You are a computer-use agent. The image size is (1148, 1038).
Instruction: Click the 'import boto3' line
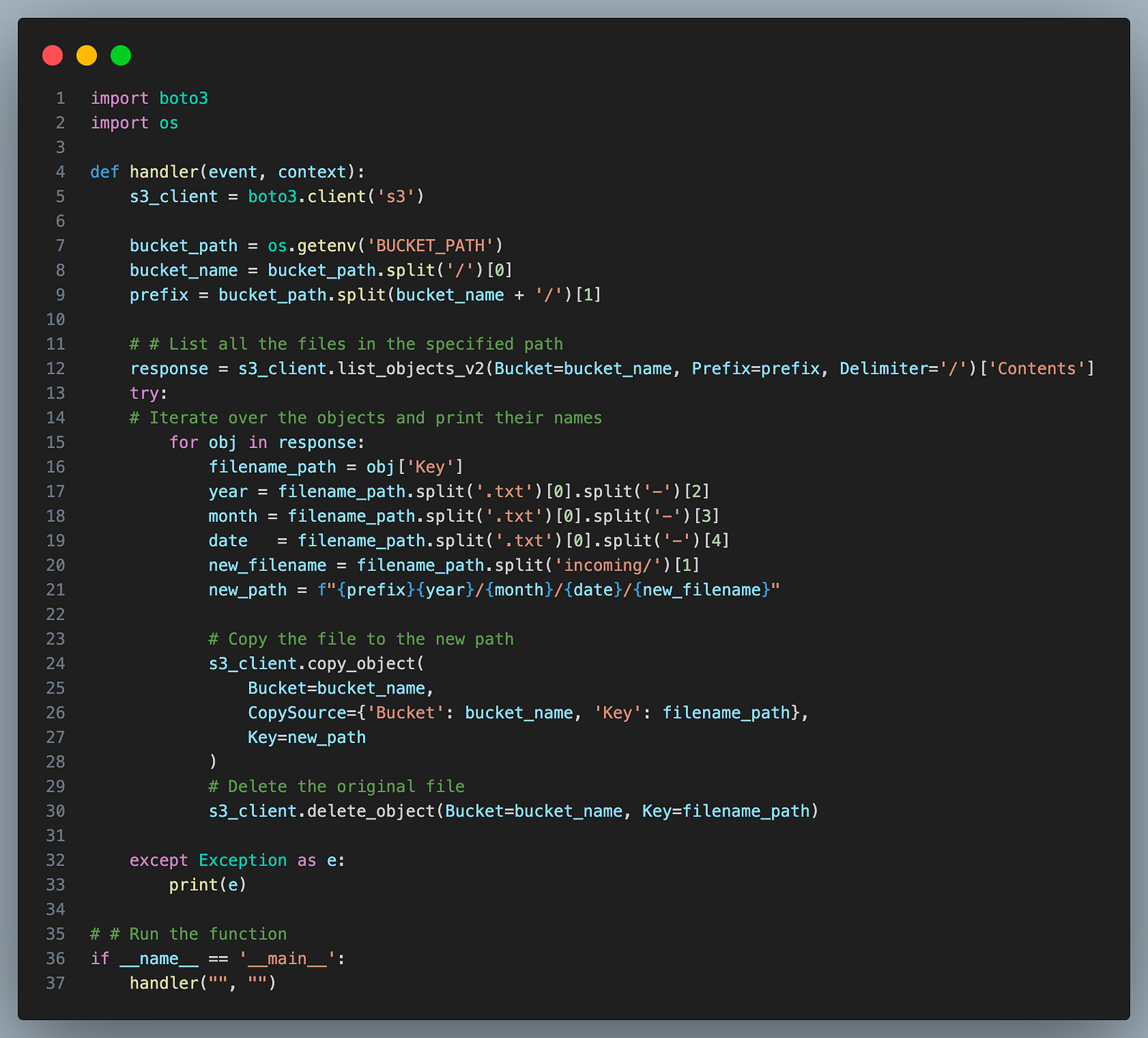(x=149, y=98)
